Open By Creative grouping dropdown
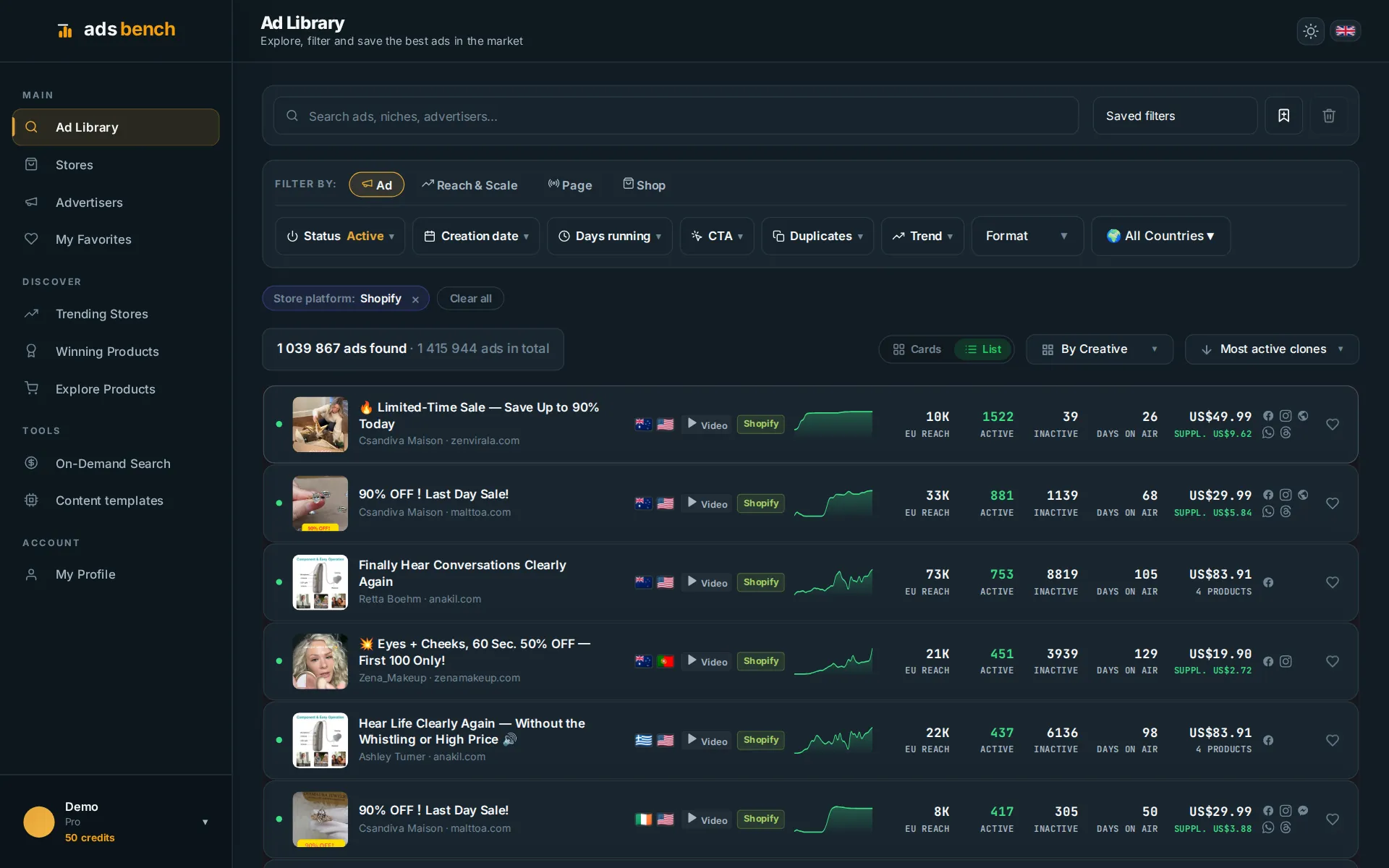This screenshot has height=868, width=1389. click(1100, 349)
